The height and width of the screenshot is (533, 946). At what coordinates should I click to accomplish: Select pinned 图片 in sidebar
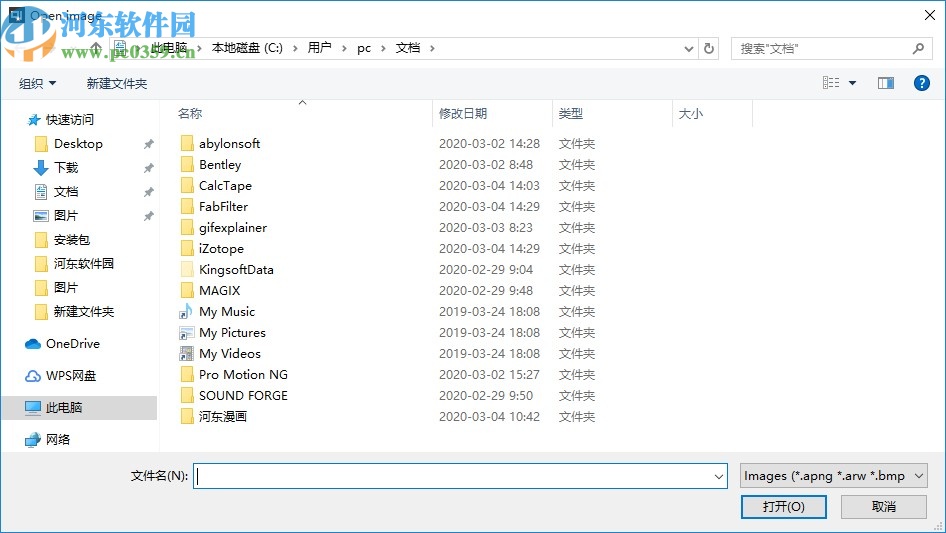(66, 215)
